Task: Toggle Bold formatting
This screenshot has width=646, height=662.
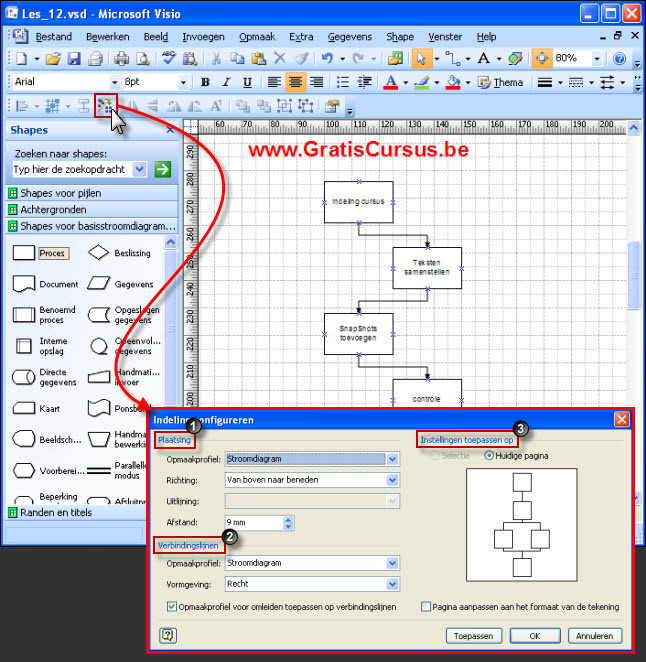Action: coord(206,82)
